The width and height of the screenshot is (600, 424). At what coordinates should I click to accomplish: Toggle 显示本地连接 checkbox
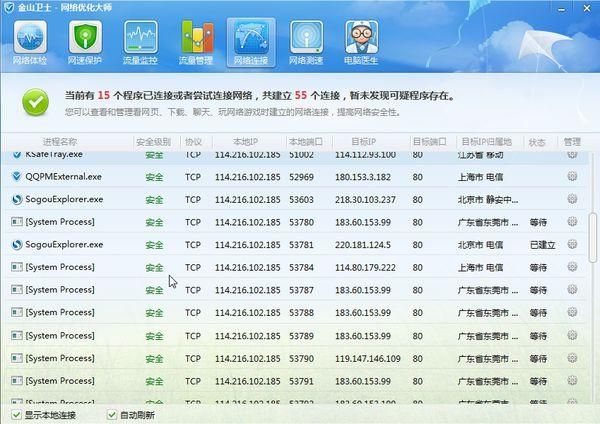(16, 415)
